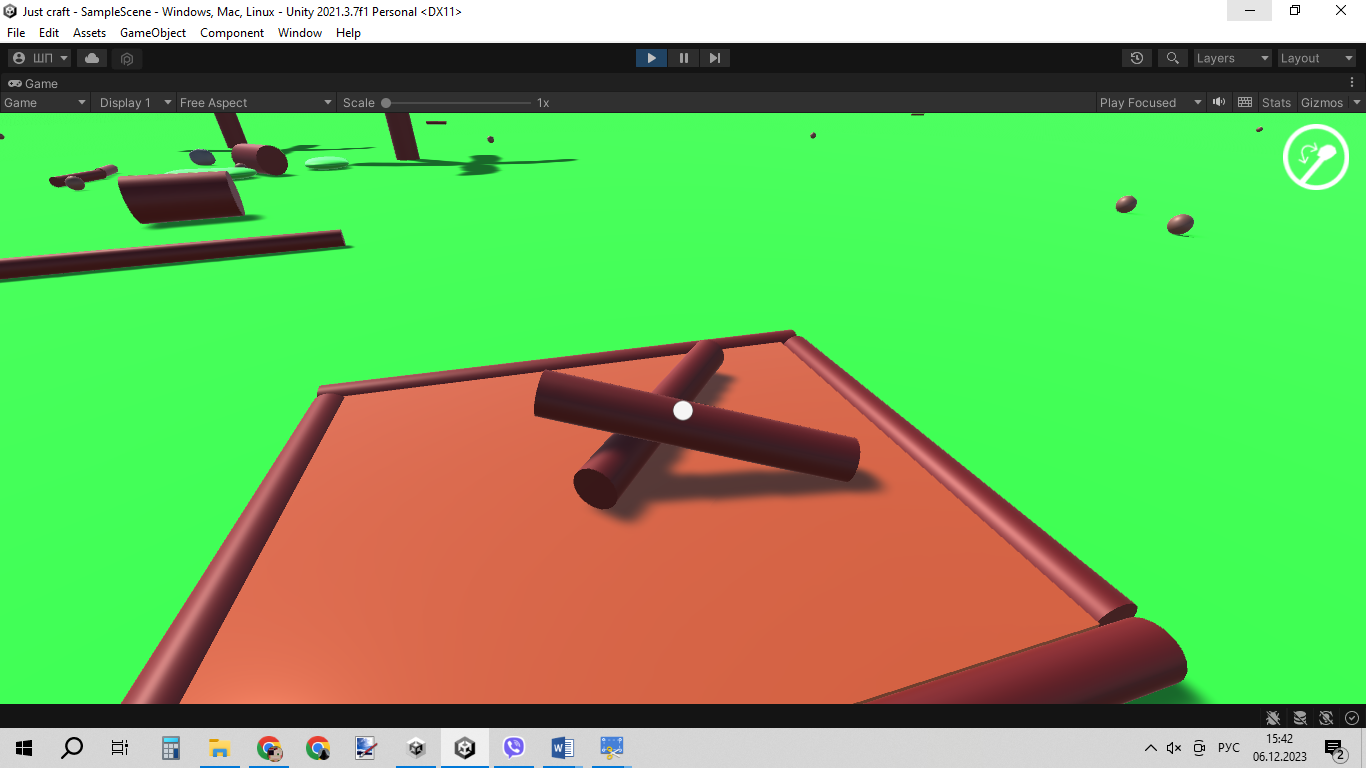1366x768 pixels.
Task: Open the Unity Search magnifier
Action: point(1173,58)
